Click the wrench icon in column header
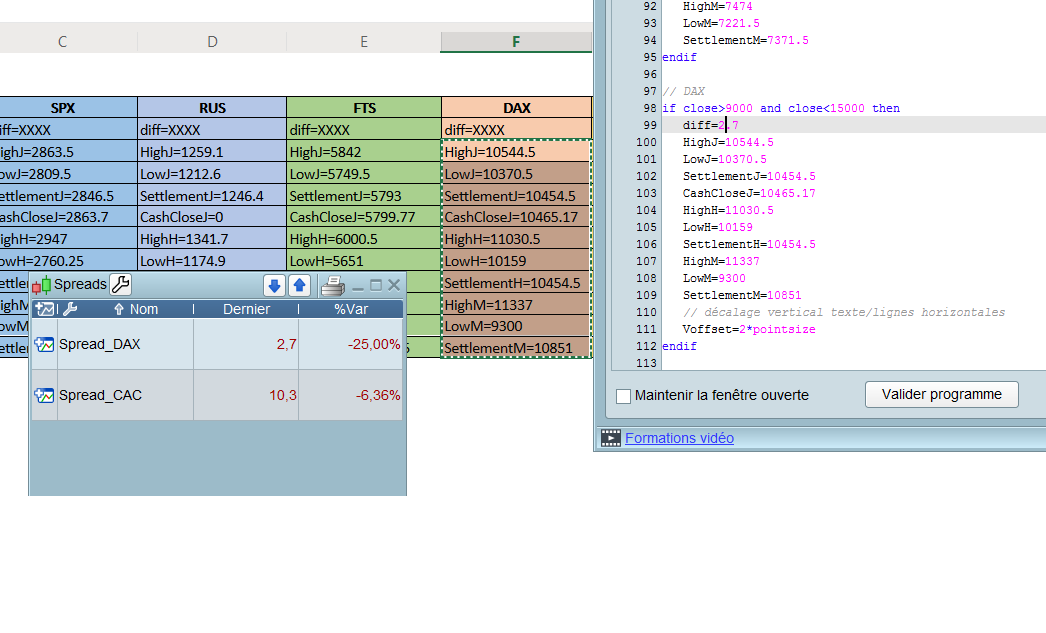The image size is (1046, 633). 69,309
